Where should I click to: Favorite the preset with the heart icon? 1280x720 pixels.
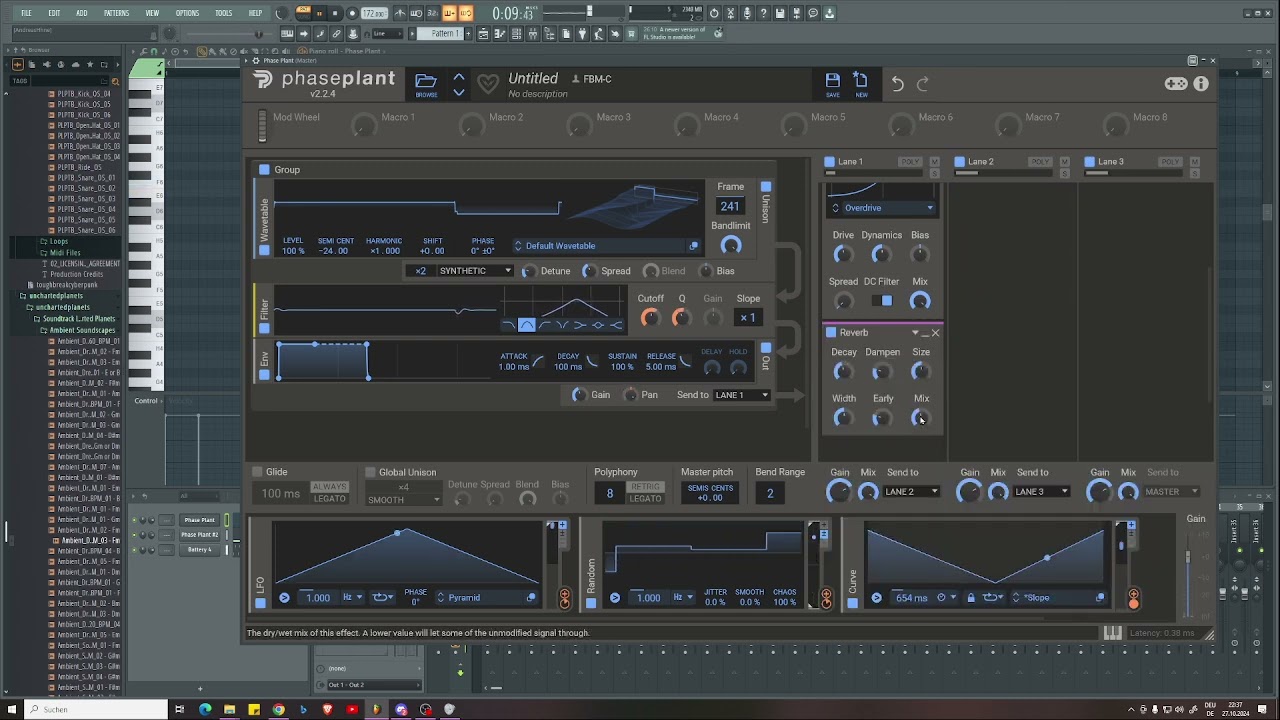pos(488,84)
